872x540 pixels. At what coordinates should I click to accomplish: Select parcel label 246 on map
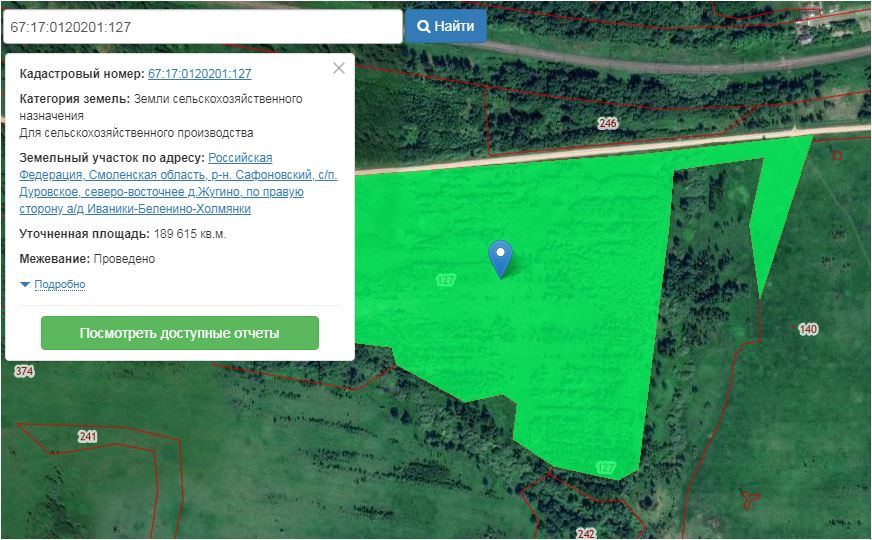pos(608,123)
